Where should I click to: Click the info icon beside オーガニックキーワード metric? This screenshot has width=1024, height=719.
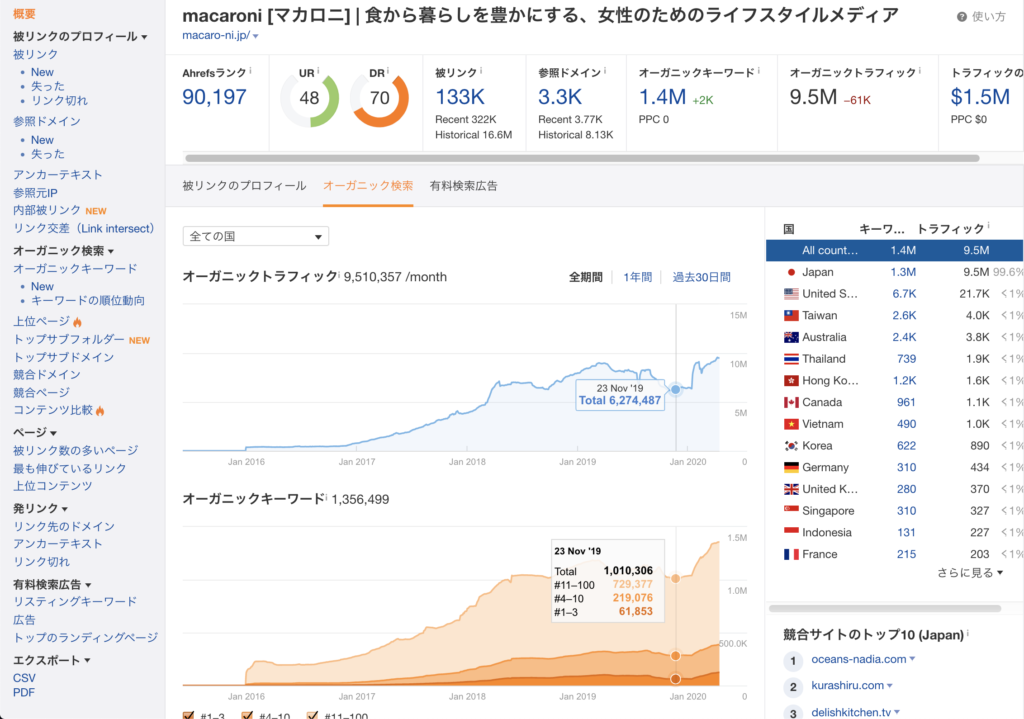758,71
